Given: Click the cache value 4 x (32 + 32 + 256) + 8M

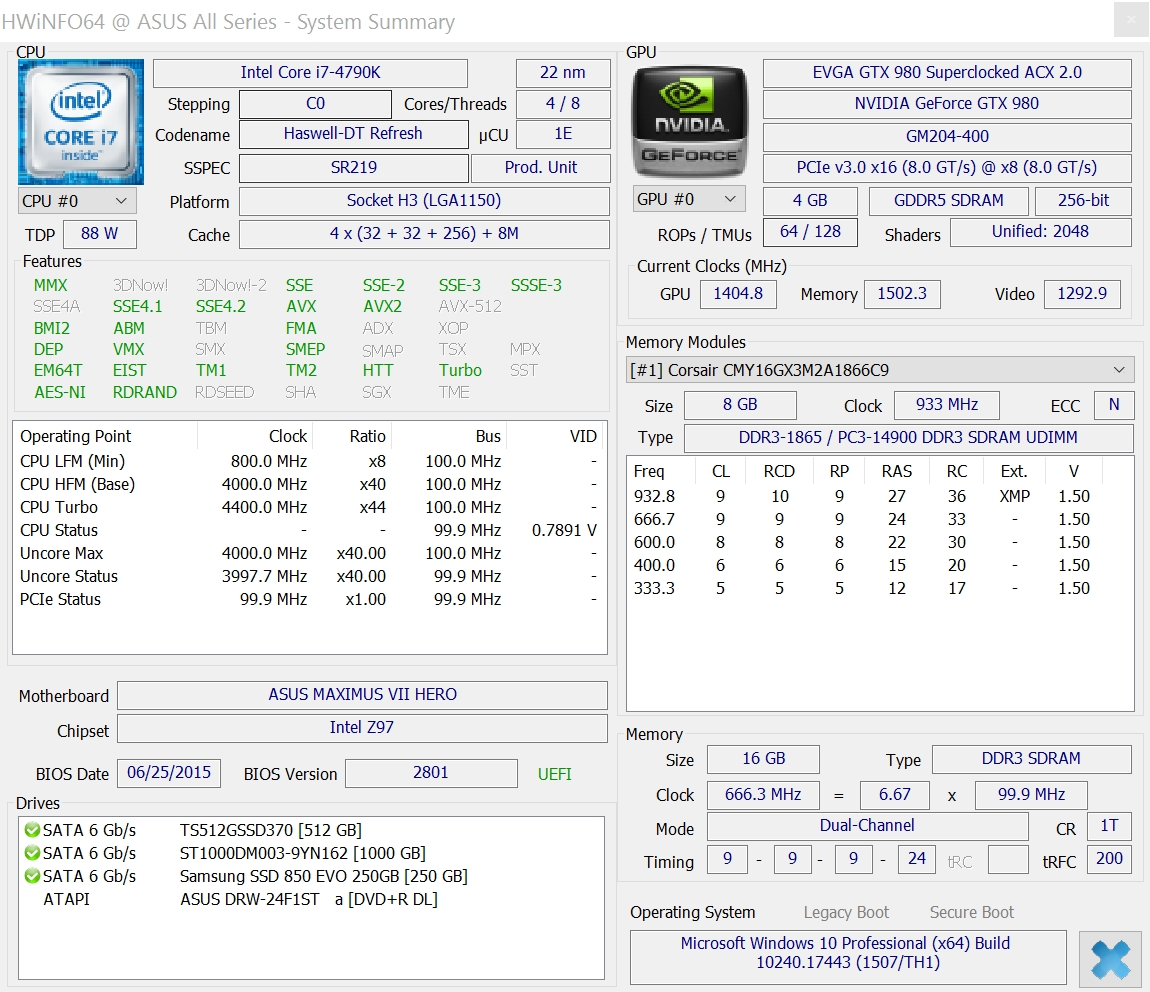Looking at the screenshot, I should [x=424, y=234].
